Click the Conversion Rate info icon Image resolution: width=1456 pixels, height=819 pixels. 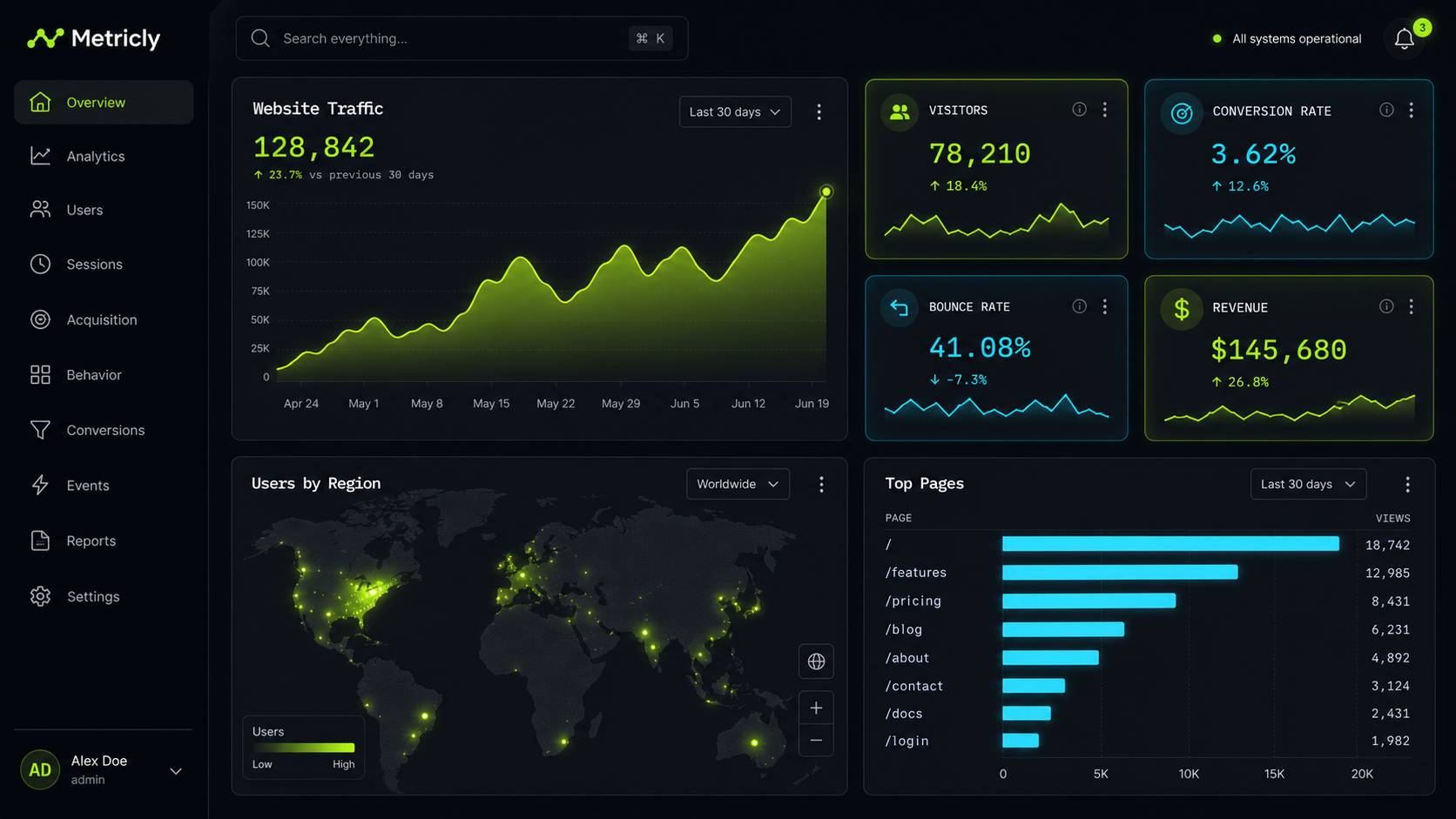[1386, 110]
